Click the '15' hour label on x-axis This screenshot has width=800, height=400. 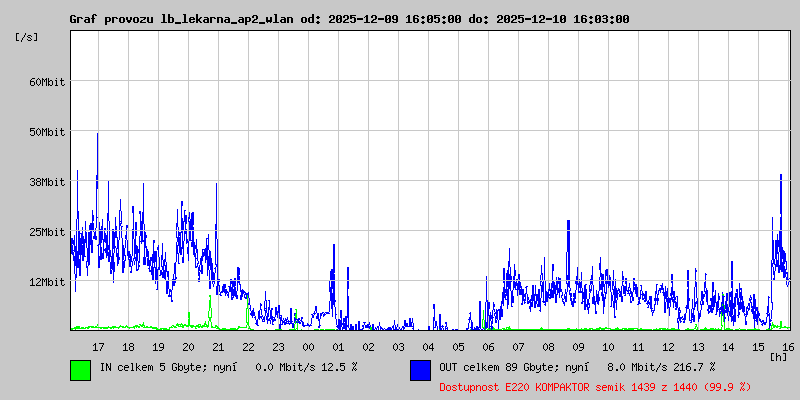point(759,347)
